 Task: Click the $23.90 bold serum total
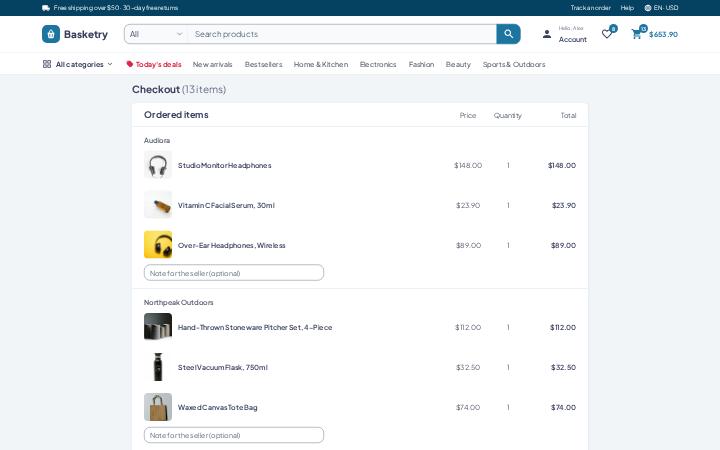[564, 205]
